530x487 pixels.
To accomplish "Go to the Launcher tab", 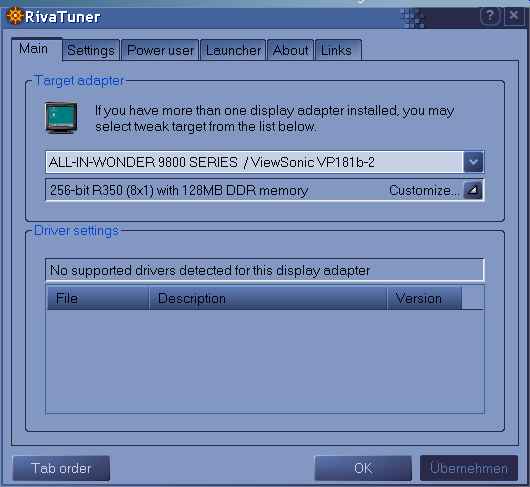I will [233, 50].
